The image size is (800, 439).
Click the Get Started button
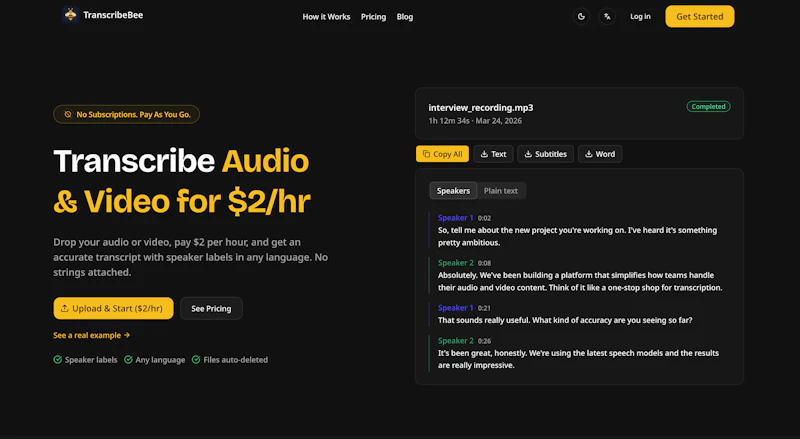pos(699,16)
